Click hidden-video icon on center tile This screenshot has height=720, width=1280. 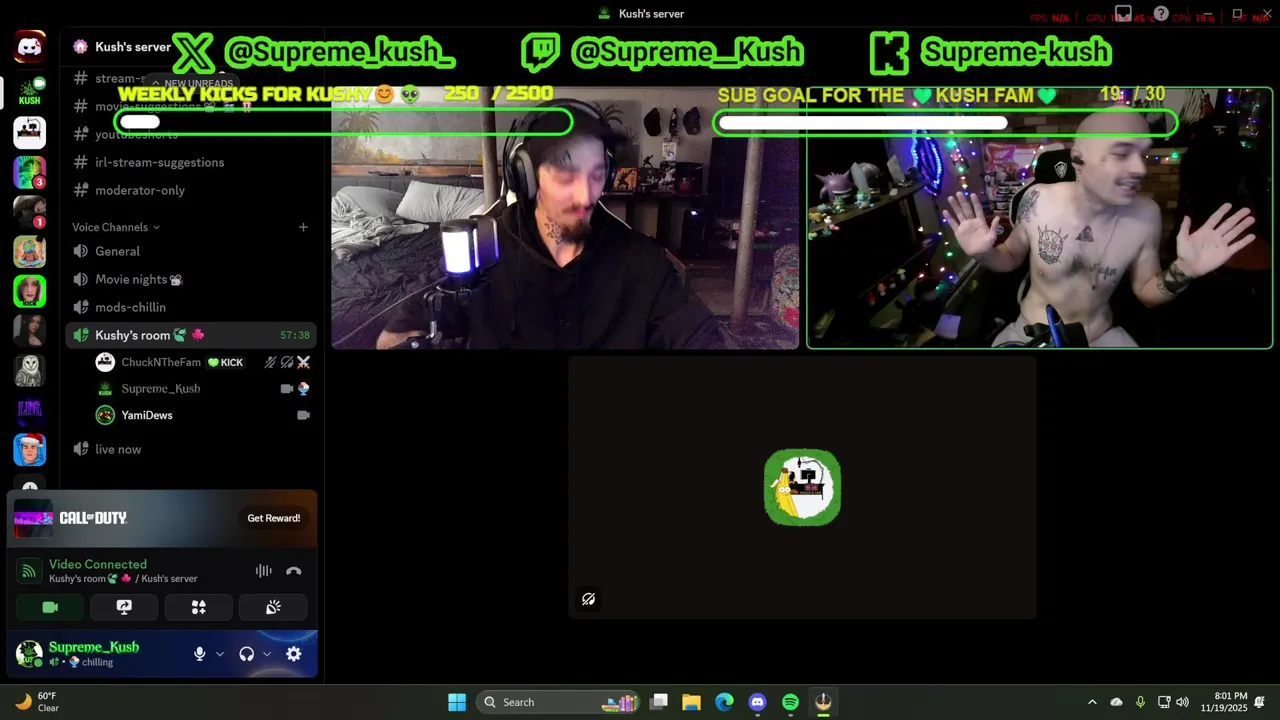pyautogui.click(x=588, y=599)
